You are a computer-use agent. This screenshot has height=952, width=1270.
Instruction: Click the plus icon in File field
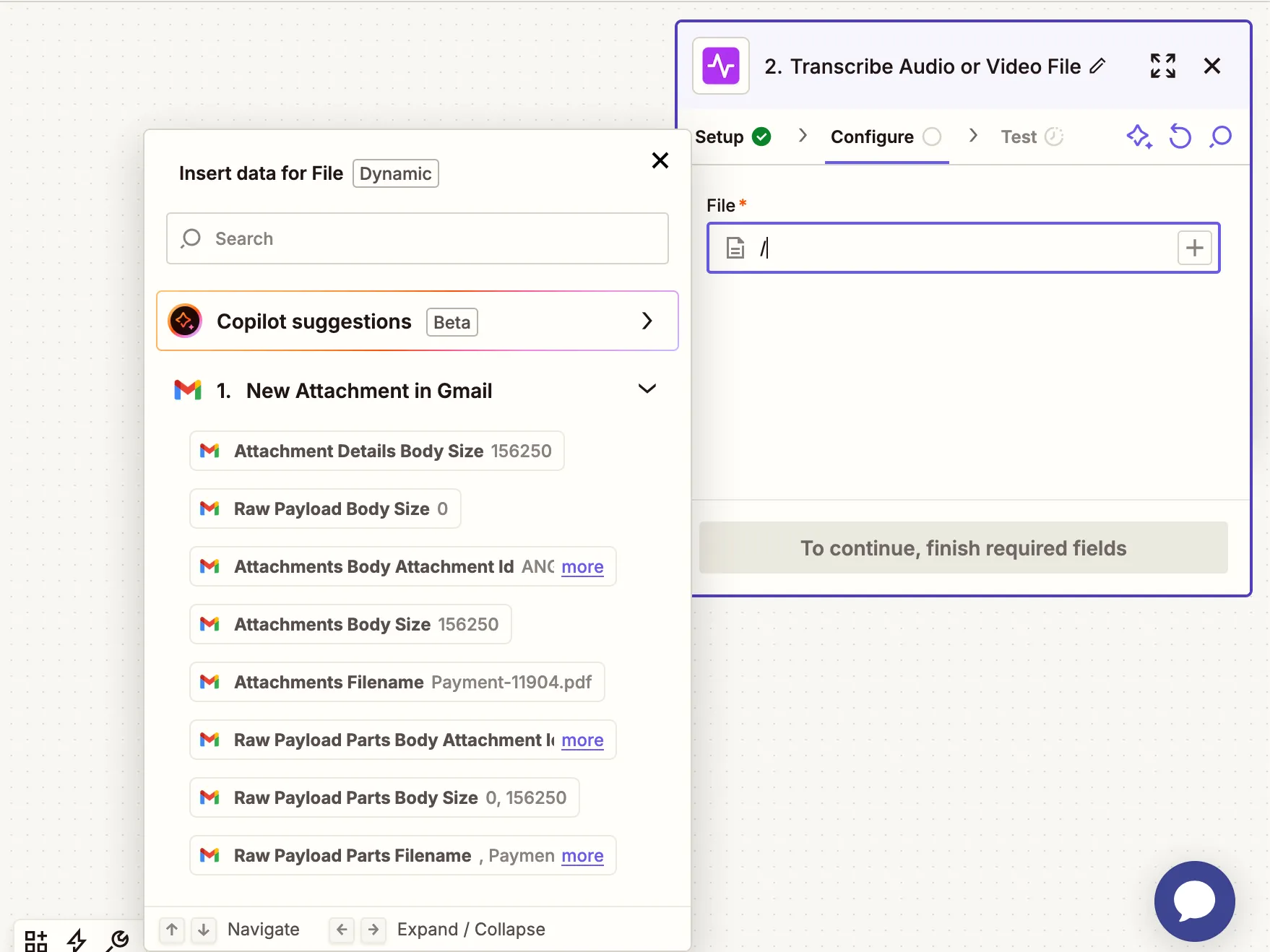point(1194,248)
